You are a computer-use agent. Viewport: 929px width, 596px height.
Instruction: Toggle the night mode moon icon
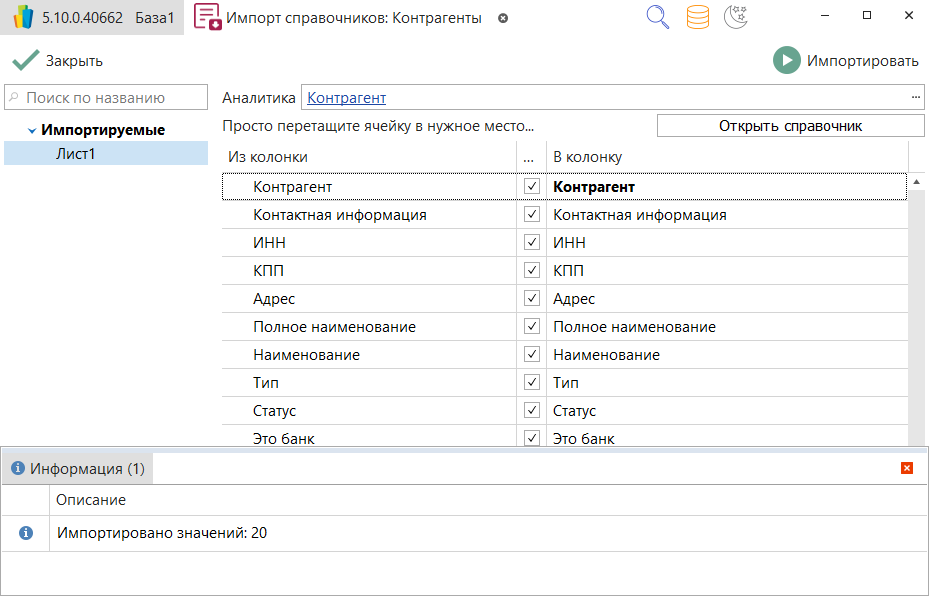click(736, 18)
